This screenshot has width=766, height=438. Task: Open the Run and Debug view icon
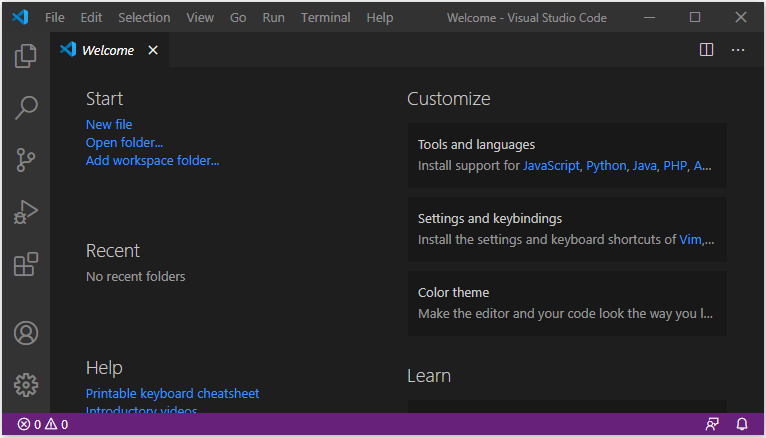point(25,212)
